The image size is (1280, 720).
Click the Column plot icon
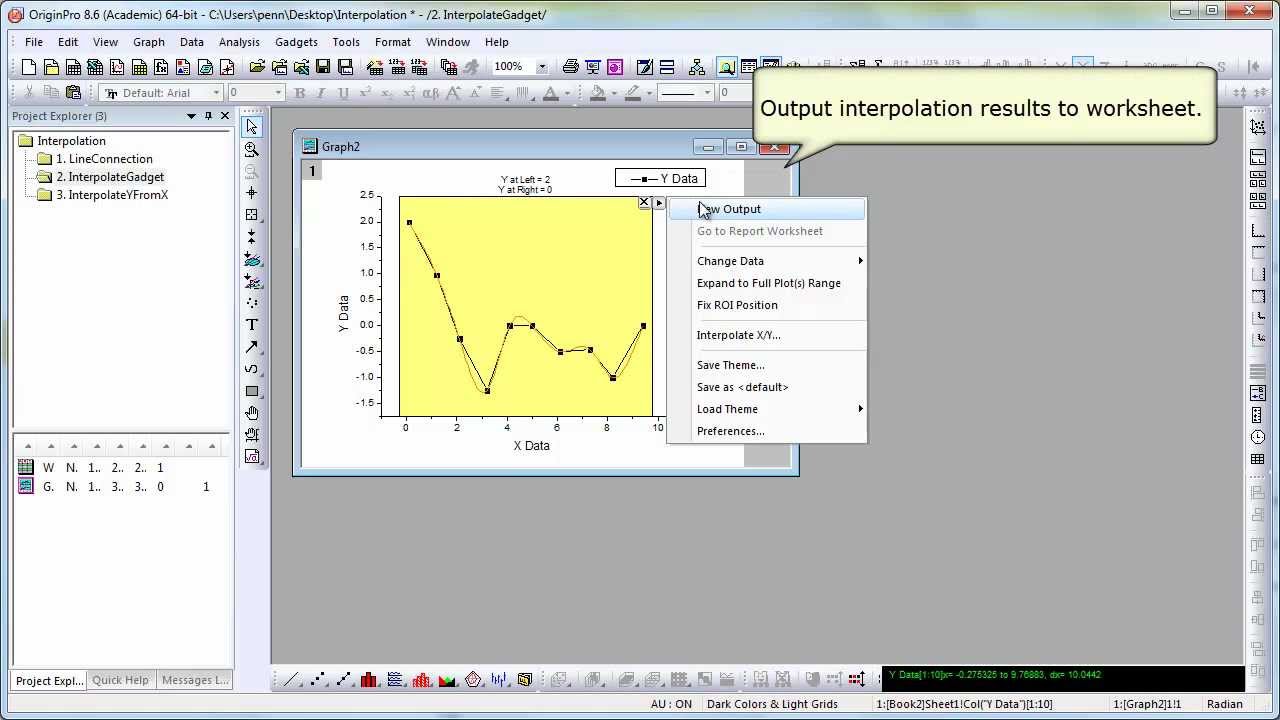(369, 680)
